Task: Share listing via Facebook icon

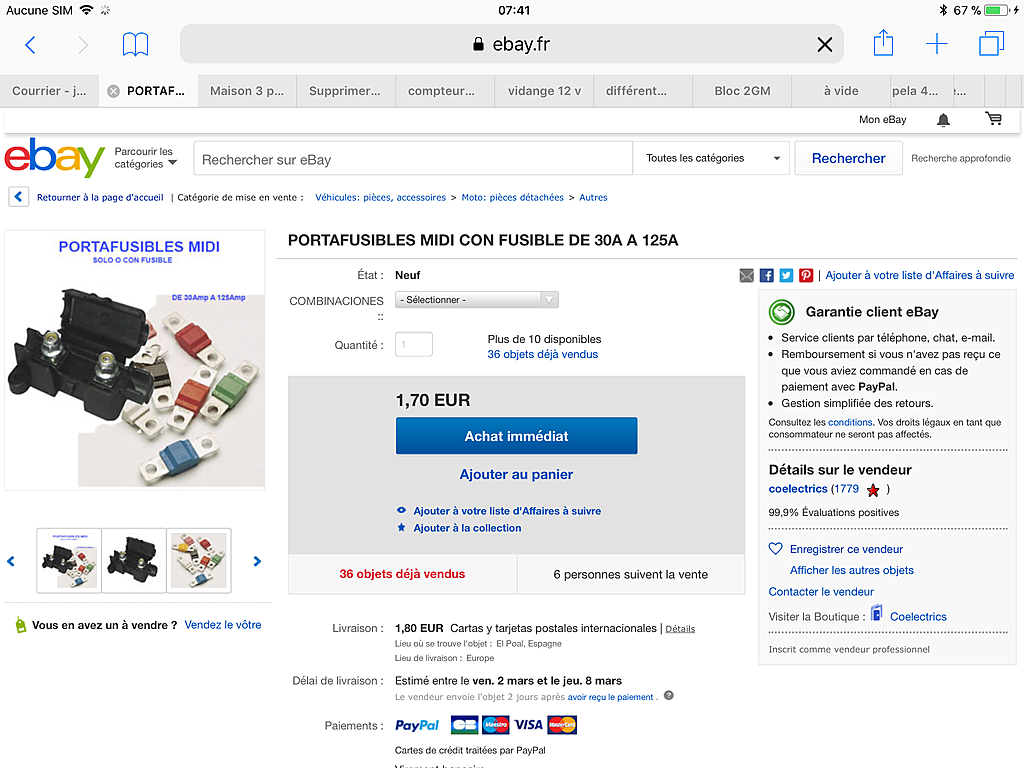Action: (x=767, y=276)
